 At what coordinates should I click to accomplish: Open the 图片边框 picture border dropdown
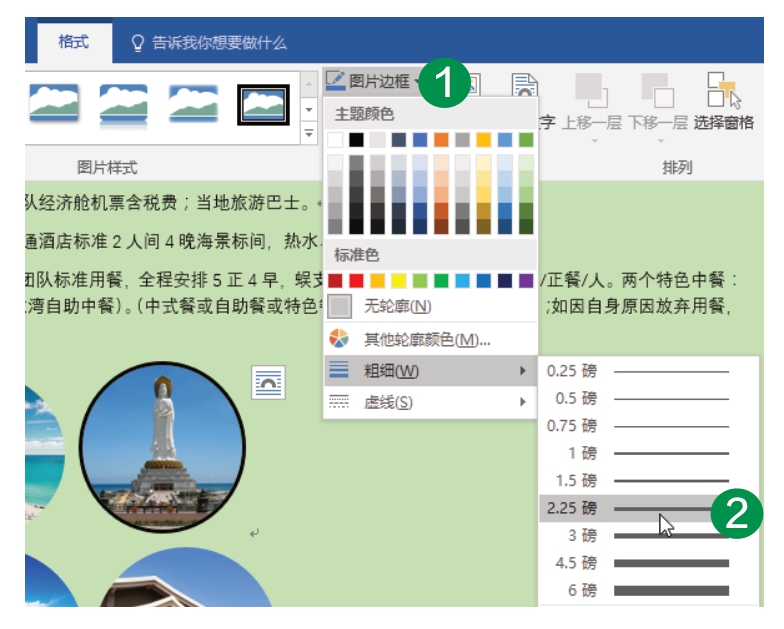pyautogui.click(x=373, y=81)
